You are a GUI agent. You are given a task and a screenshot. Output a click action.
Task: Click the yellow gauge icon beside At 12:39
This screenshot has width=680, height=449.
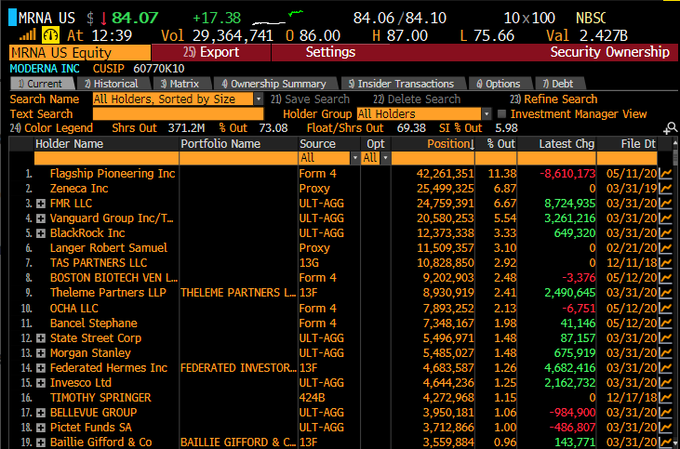51,35
